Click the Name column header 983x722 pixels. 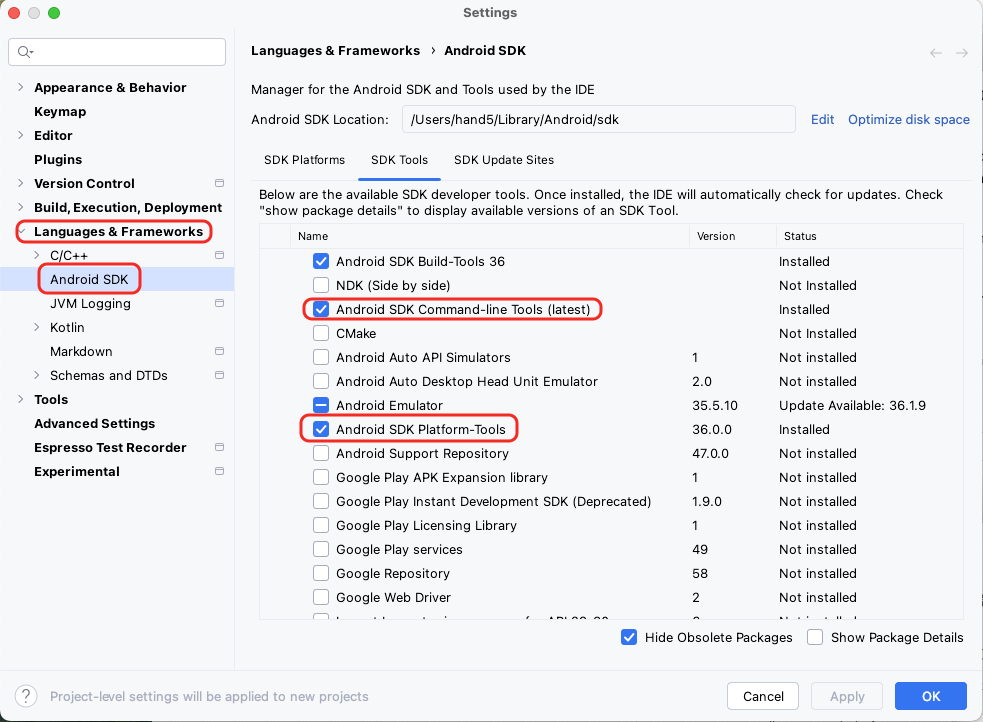coord(313,236)
